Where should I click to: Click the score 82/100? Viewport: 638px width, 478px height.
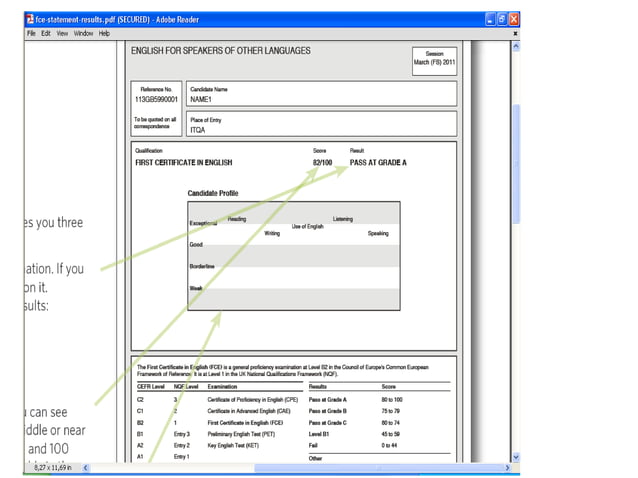click(322, 162)
